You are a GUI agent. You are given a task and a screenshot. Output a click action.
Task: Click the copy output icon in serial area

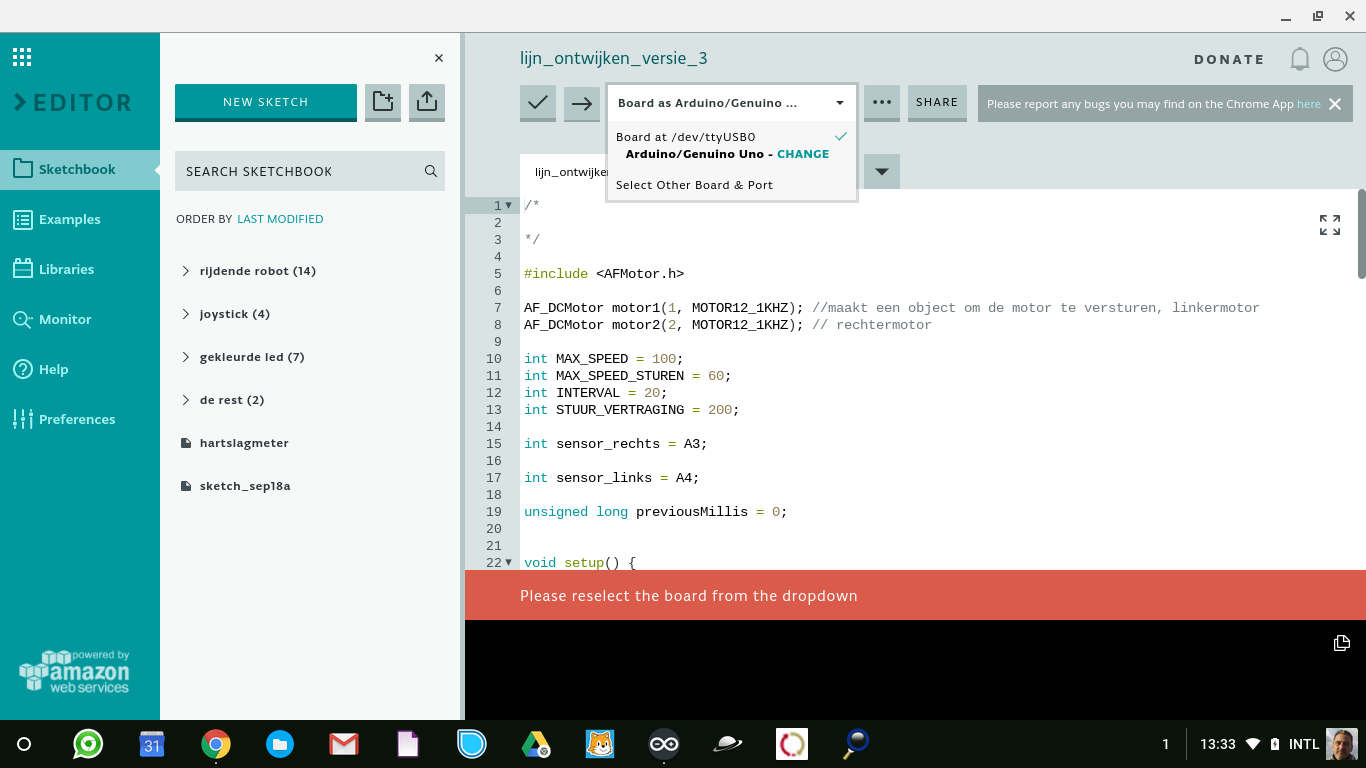click(1341, 643)
